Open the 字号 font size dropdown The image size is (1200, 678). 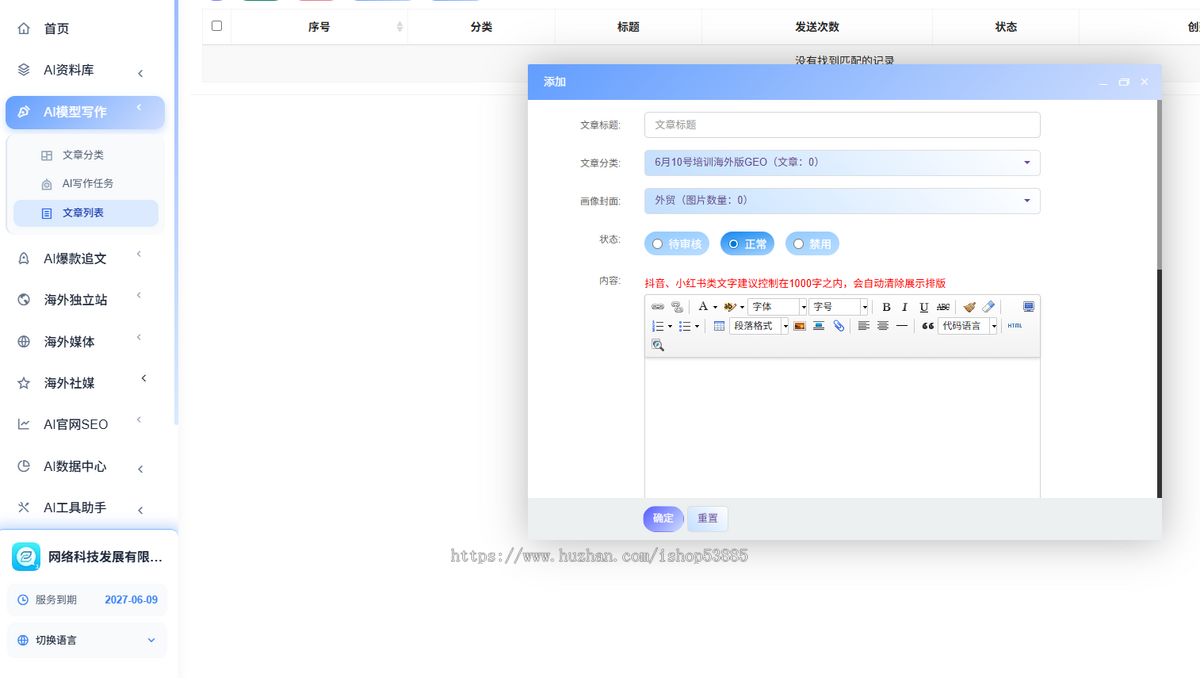839,307
